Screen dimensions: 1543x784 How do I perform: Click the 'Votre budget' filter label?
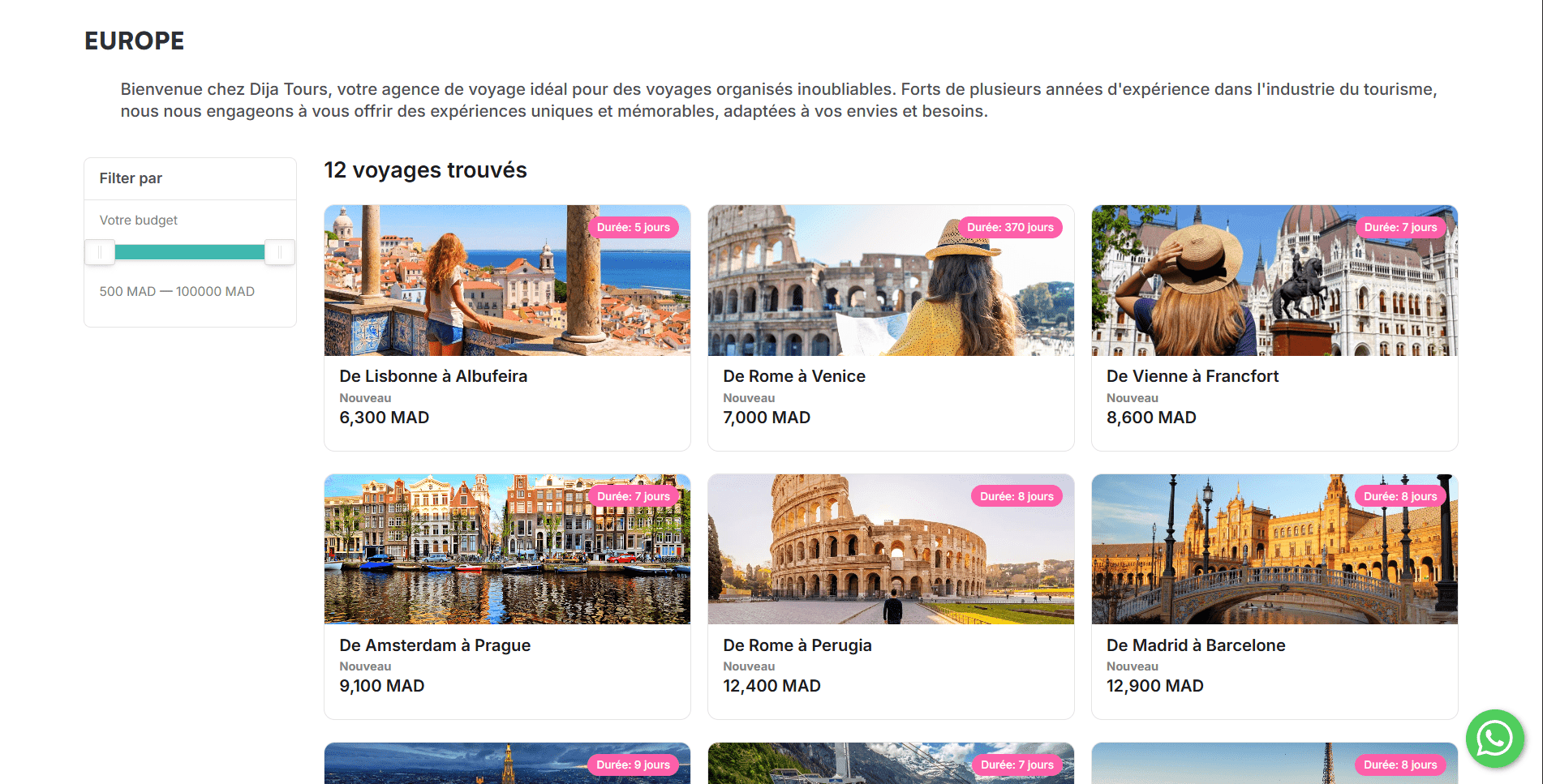137,220
